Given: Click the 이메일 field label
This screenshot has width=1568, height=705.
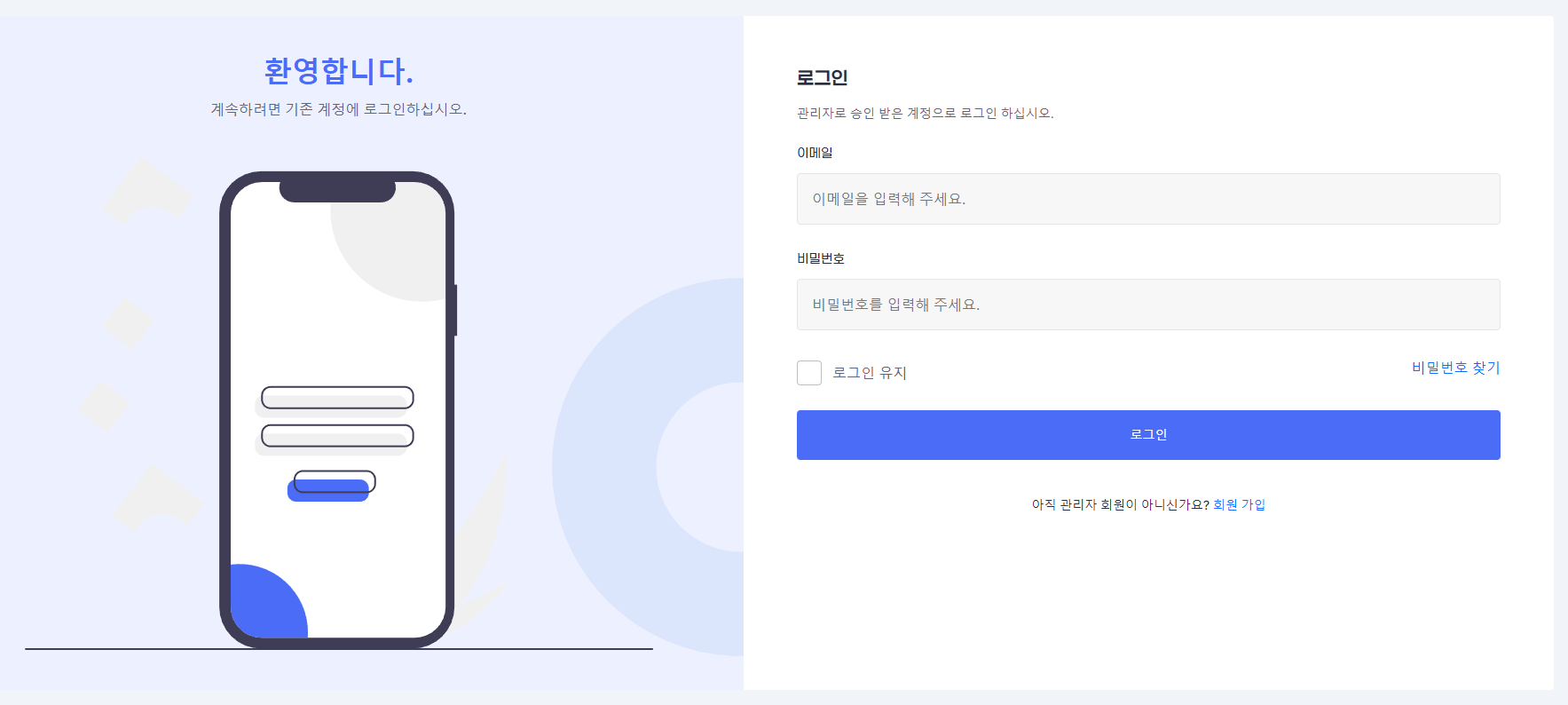Looking at the screenshot, I should [817, 152].
